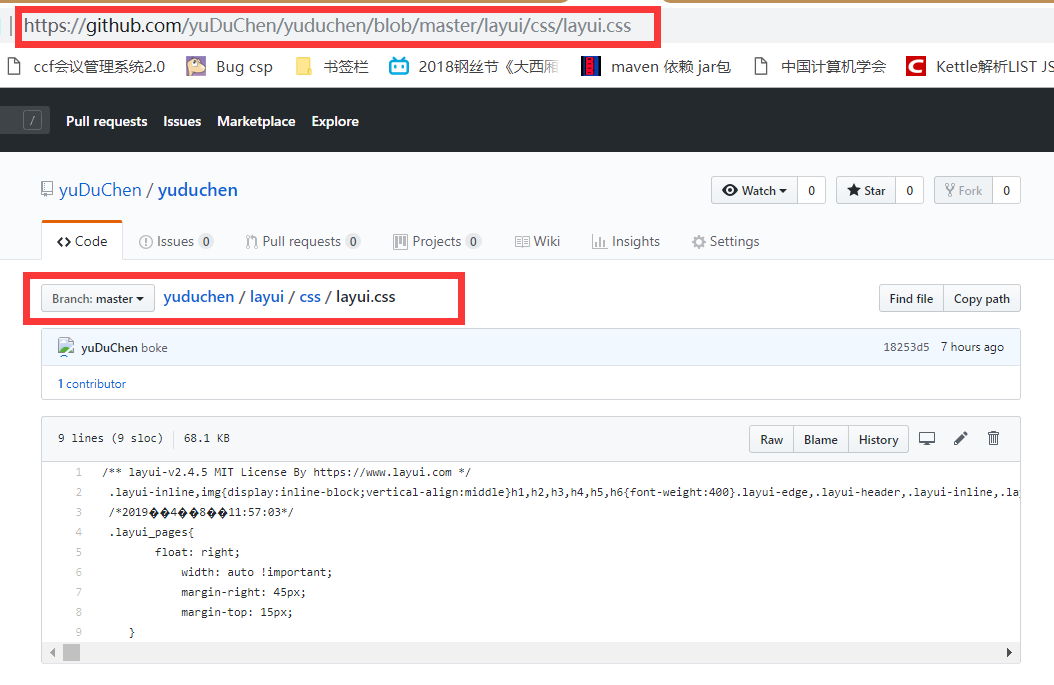Viewport: 1054px width, 685px height.
Task: Click the stargazers count 0
Action: [909, 190]
